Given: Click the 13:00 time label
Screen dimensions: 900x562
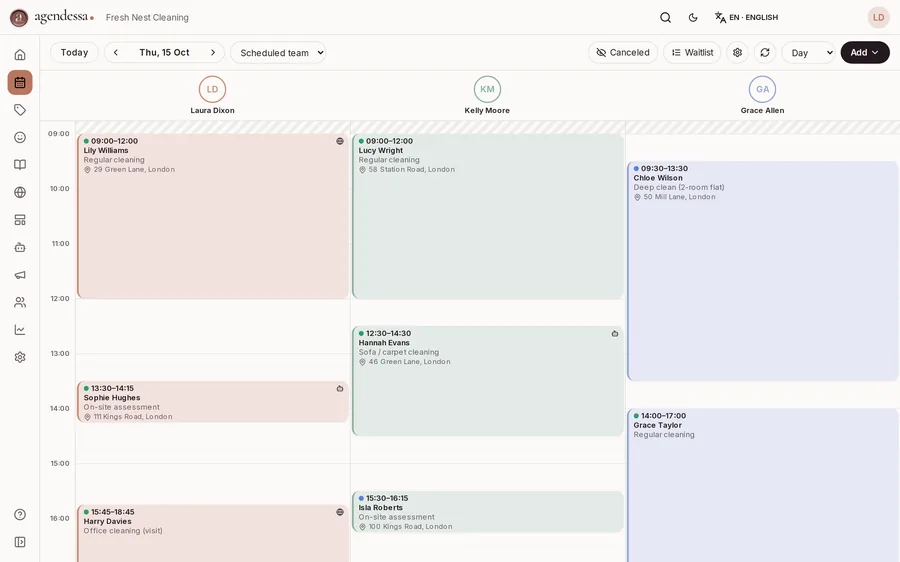Looking at the screenshot, I should [x=60, y=354].
